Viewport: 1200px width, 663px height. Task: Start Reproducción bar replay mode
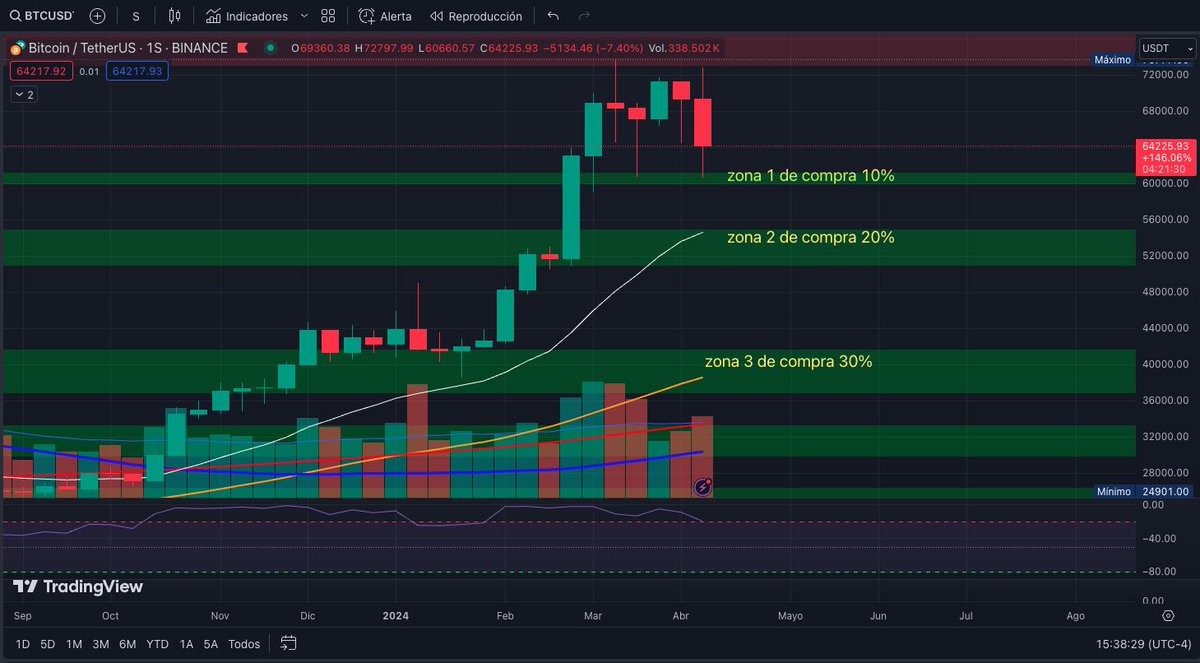coord(476,16)
